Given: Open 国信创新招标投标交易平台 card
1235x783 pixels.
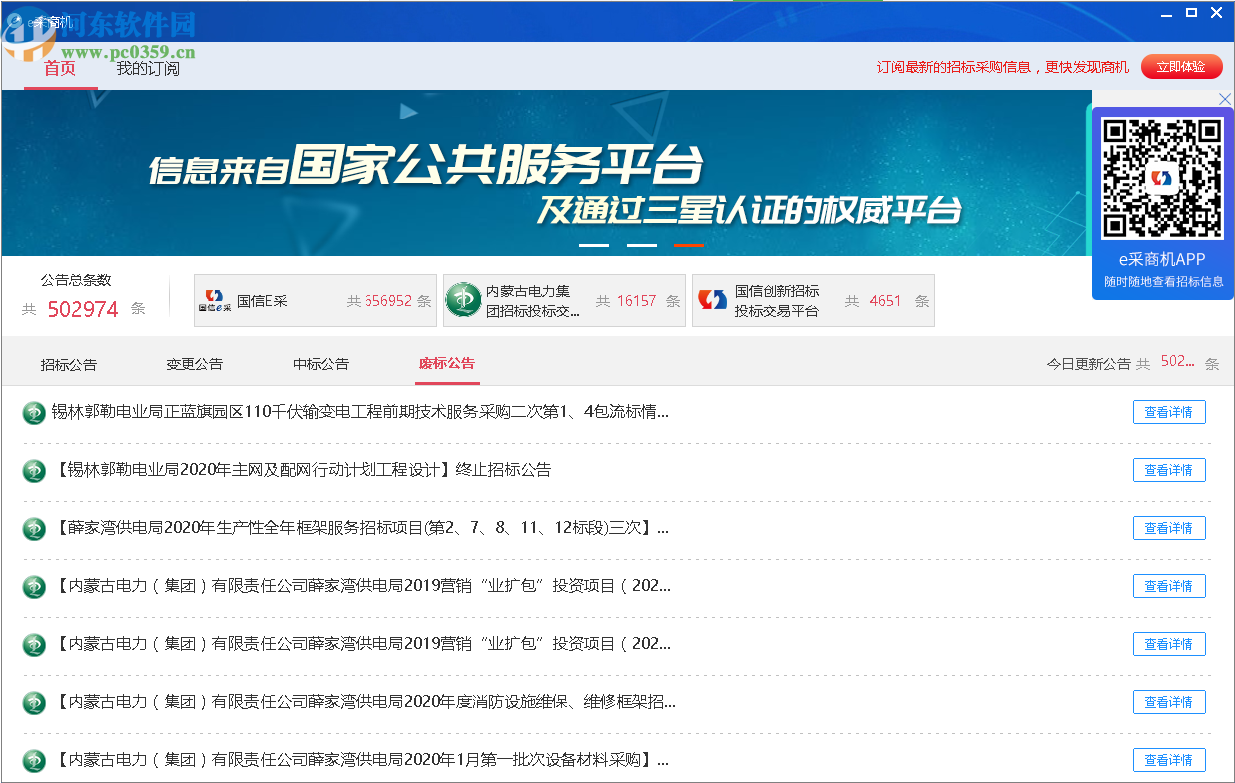Looking at the screenshot, I should coord(814,300).
